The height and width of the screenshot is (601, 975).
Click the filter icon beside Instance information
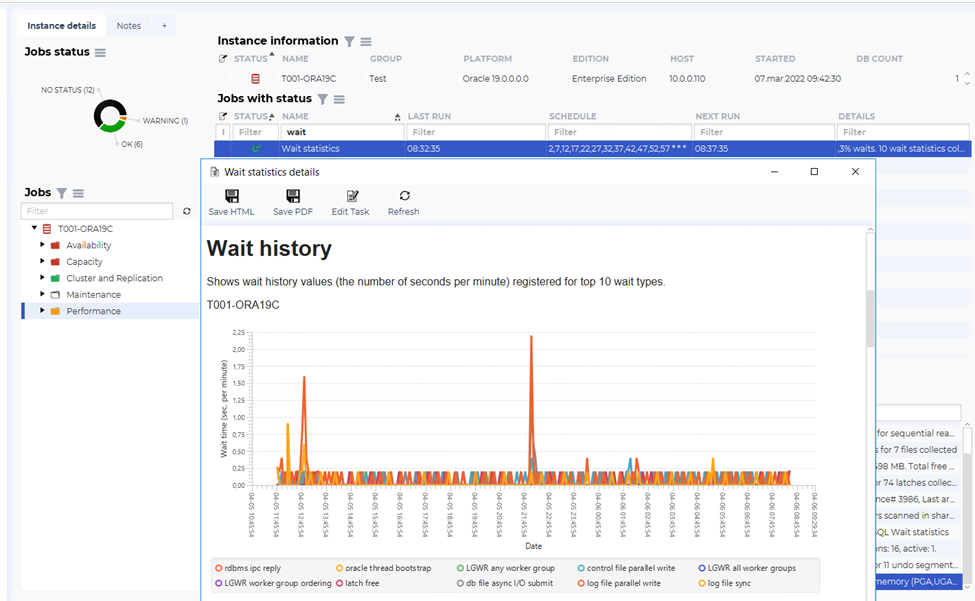(x=349, y=42)
